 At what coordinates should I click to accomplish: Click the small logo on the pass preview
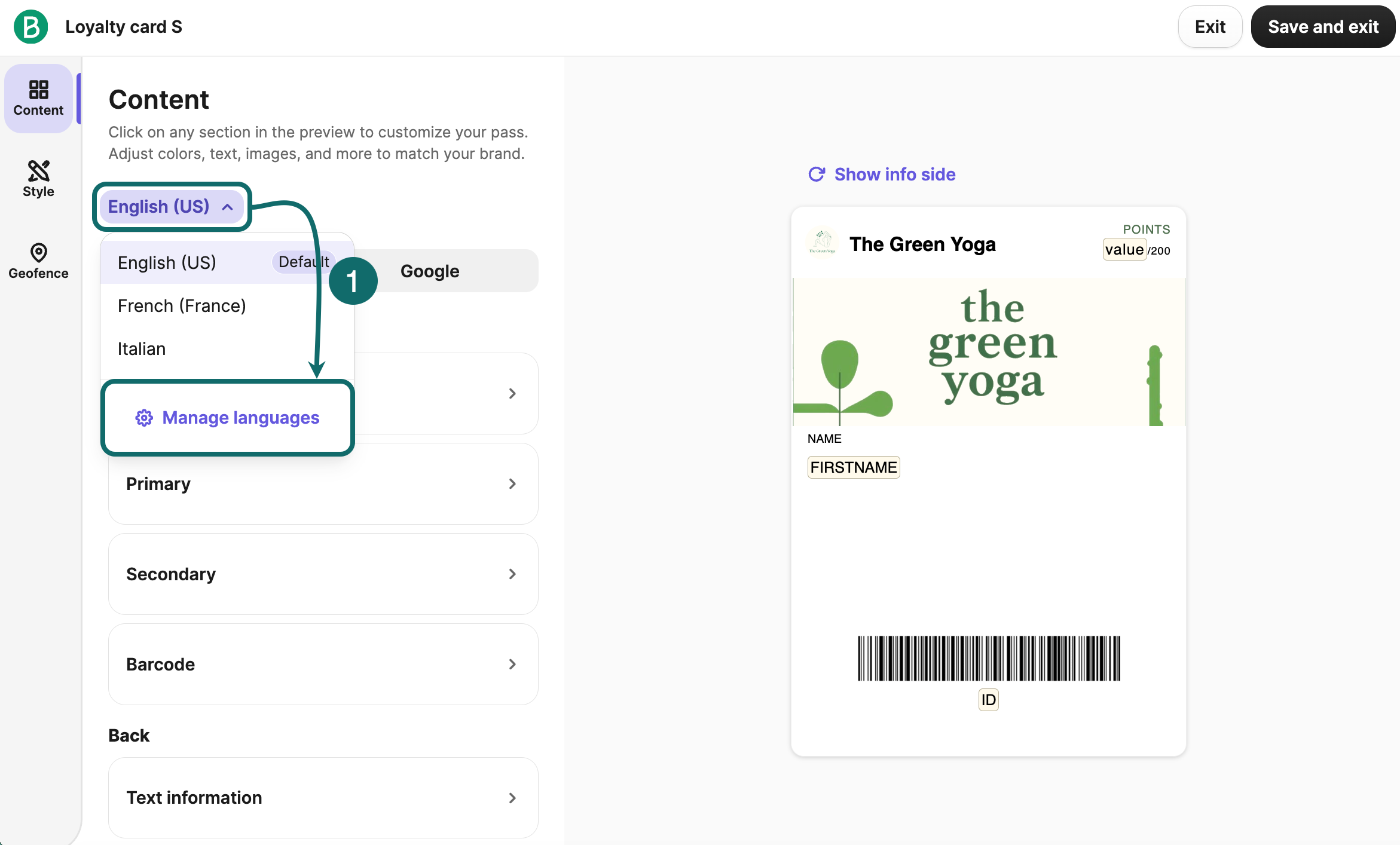(823, 242)
